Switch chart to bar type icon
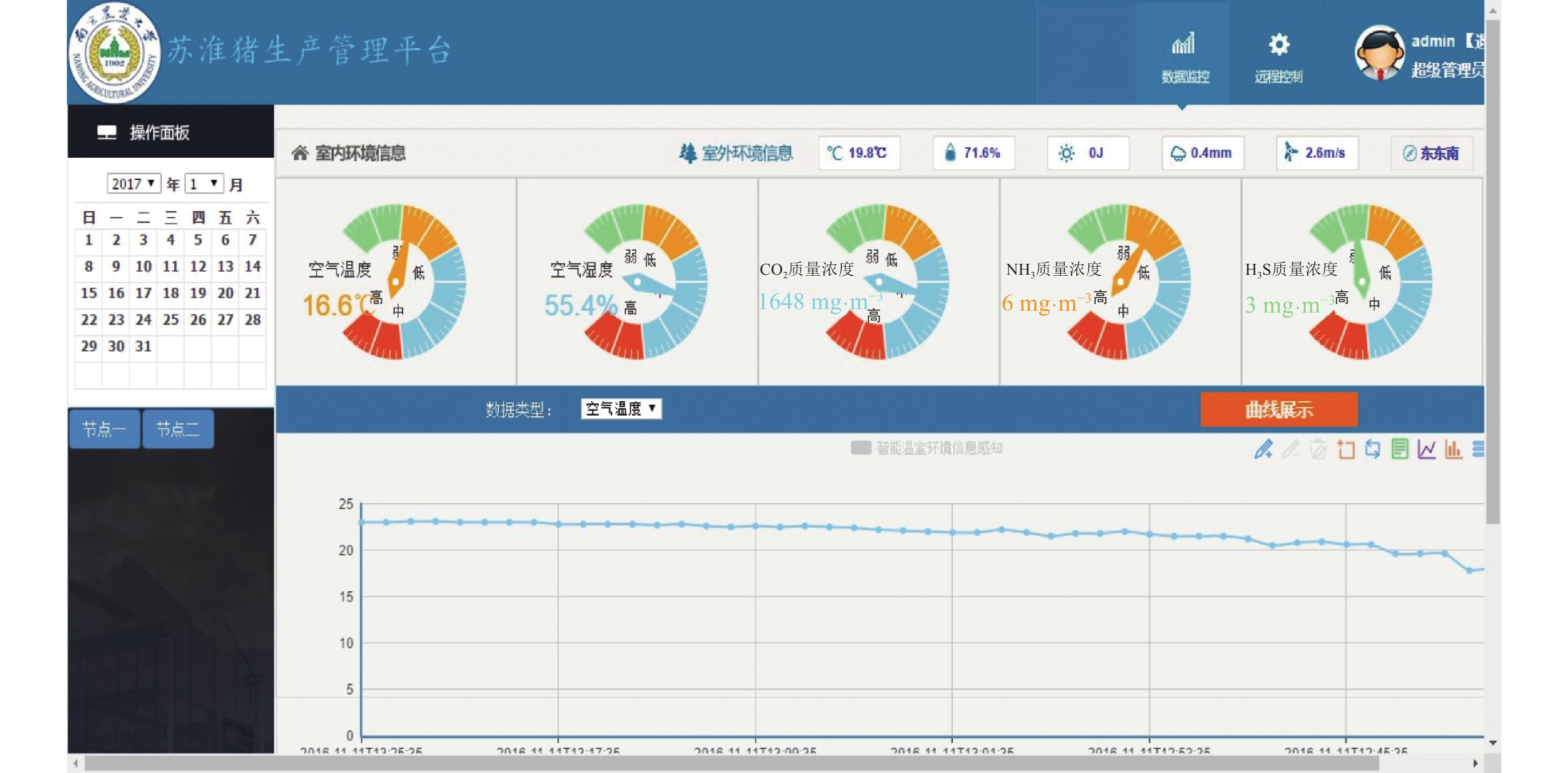Screen dimensions: 1568x773 (1453, 449)
